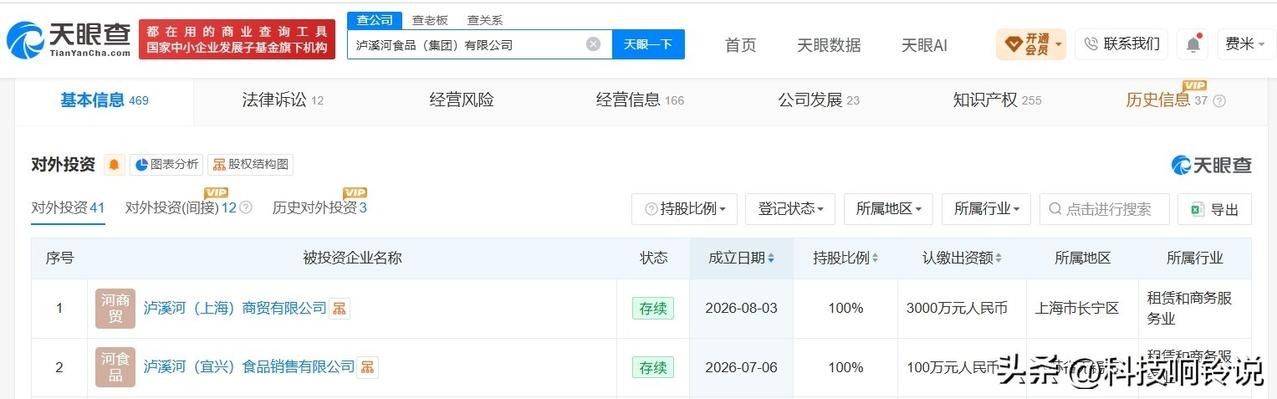This screenshot has width=1277, height=399.
Task: Click the help icon next to 对外投资(间接)
Action: [x=246, y=208]
